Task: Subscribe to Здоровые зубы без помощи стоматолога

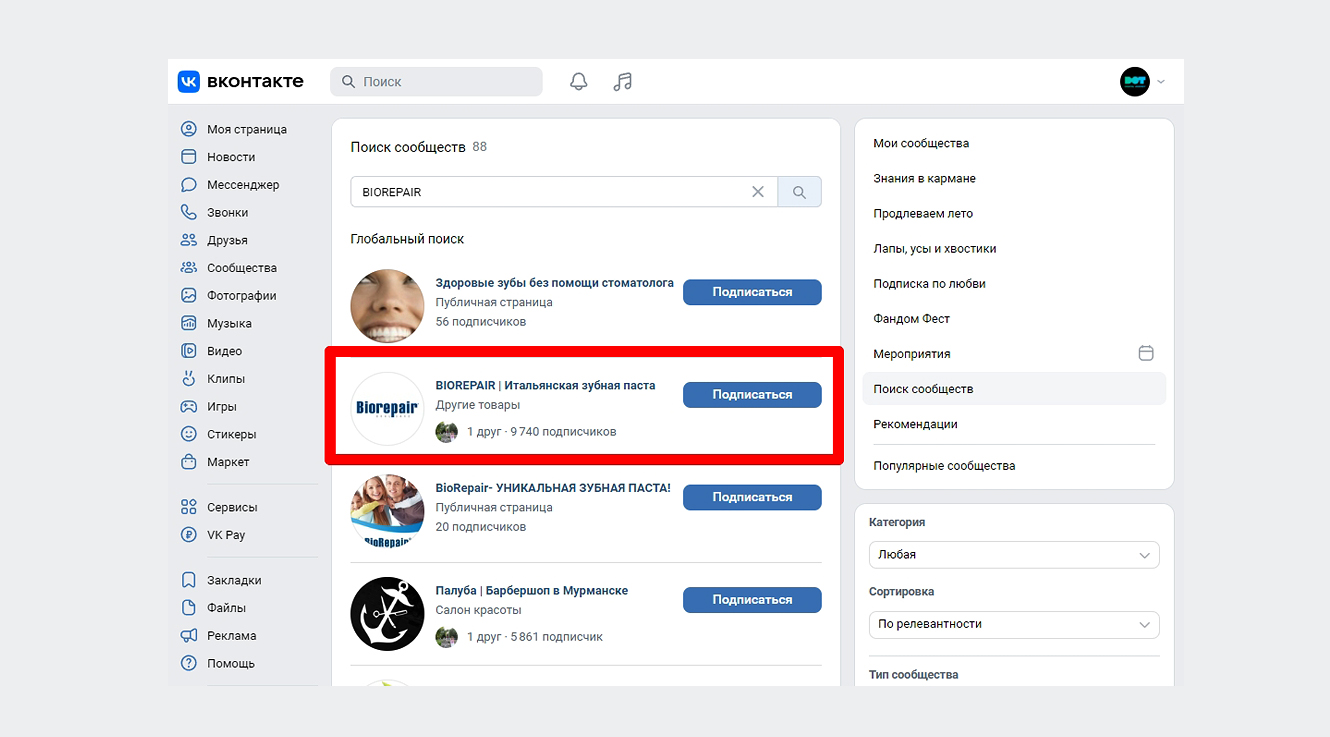Action: click(x=752, y=292)
